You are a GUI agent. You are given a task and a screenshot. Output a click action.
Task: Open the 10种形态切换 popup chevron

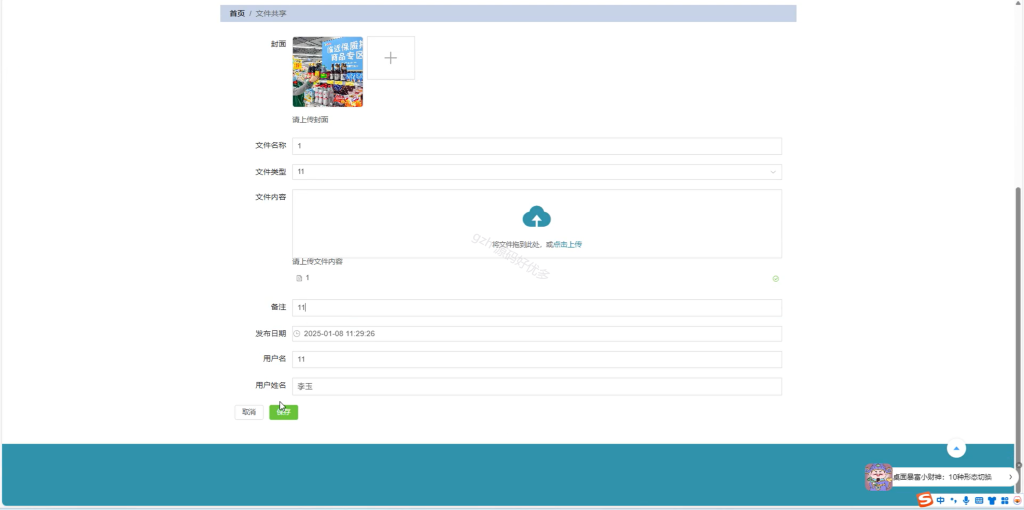1010,477
